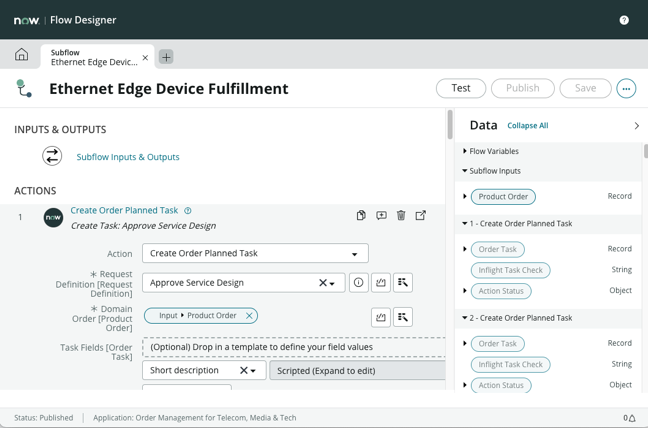Open action 1 in a new window

point(420,215)
